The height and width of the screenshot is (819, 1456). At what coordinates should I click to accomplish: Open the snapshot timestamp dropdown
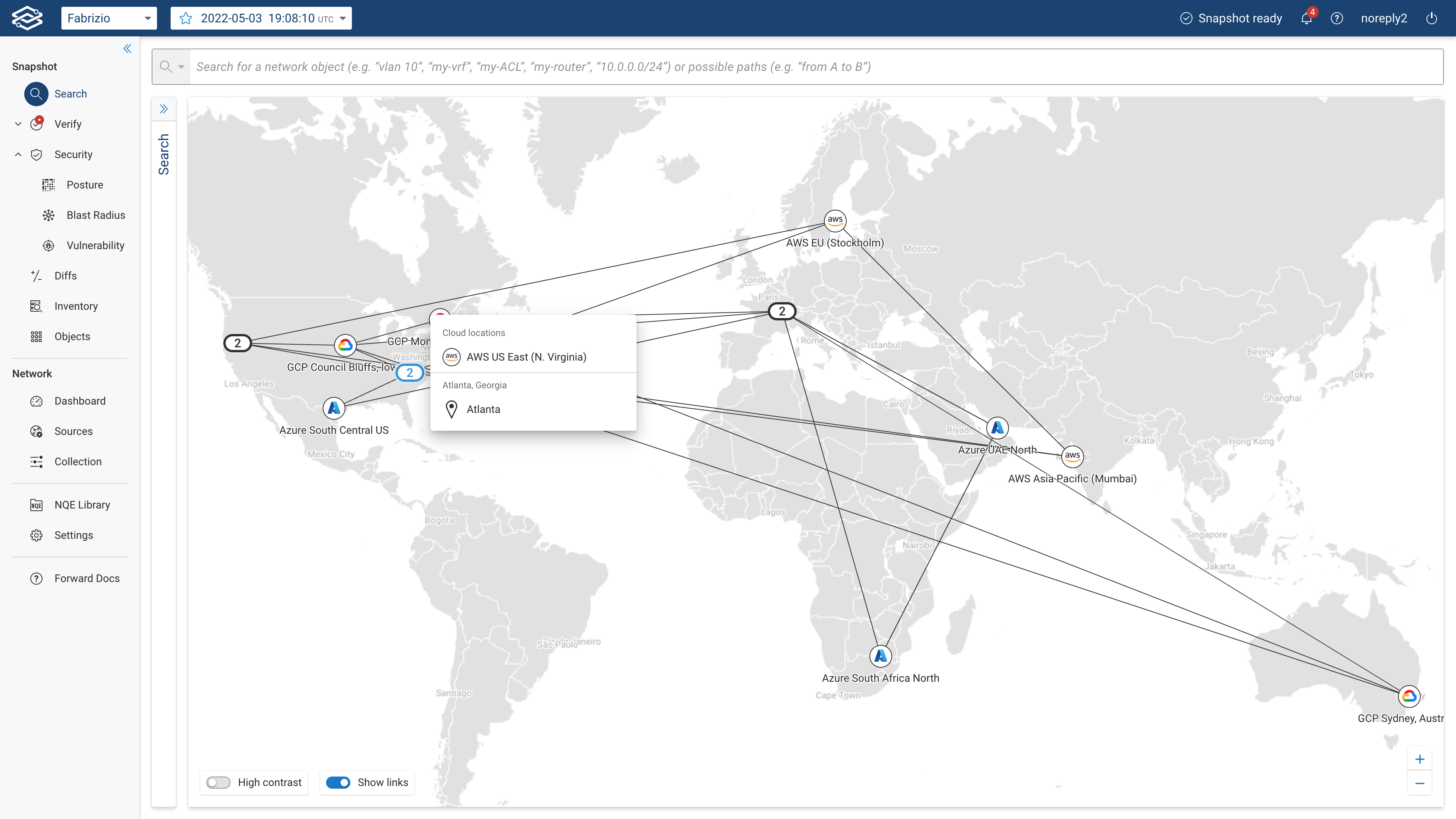tap(342, 19)
